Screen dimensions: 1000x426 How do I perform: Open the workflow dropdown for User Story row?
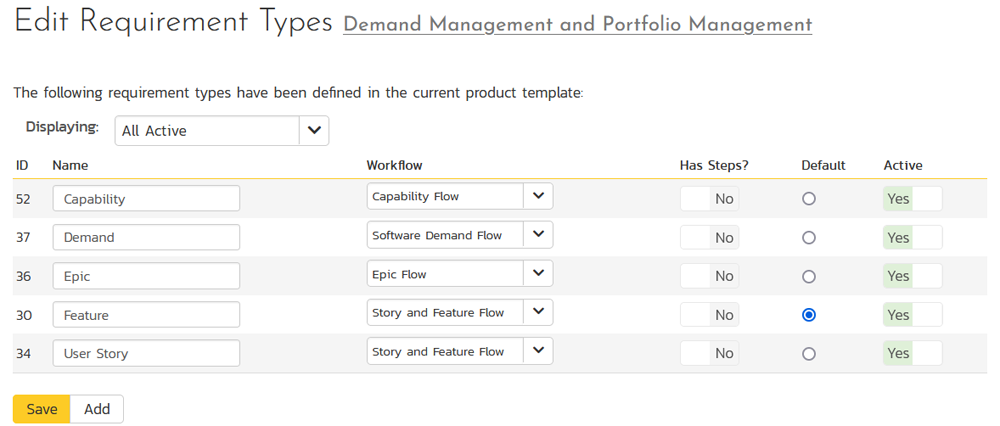click(538, 352)
